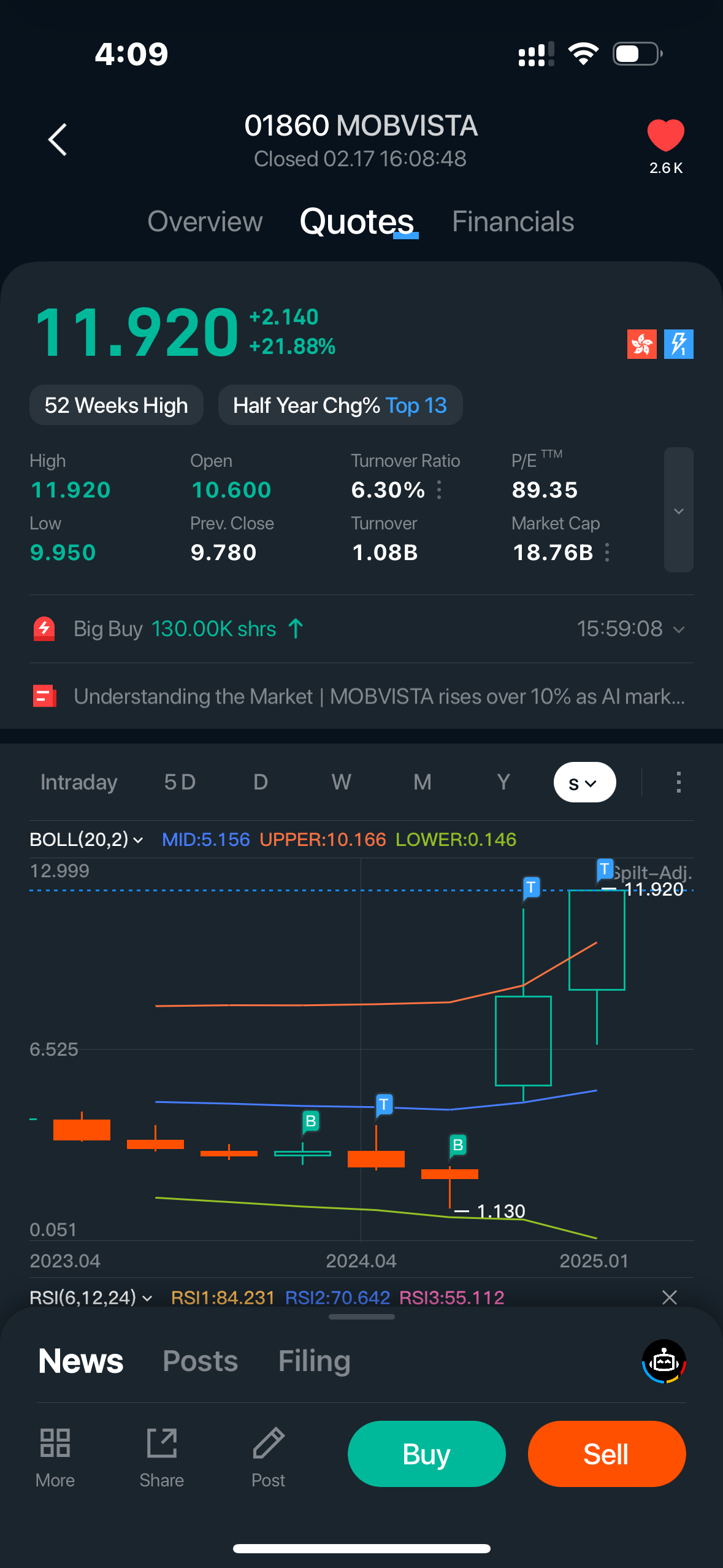Image resolution: width=723 pixels, height=1568 pixels.
Task: Tap the back arrow icon
Action: pyautogui.click(x=58, y=140)
